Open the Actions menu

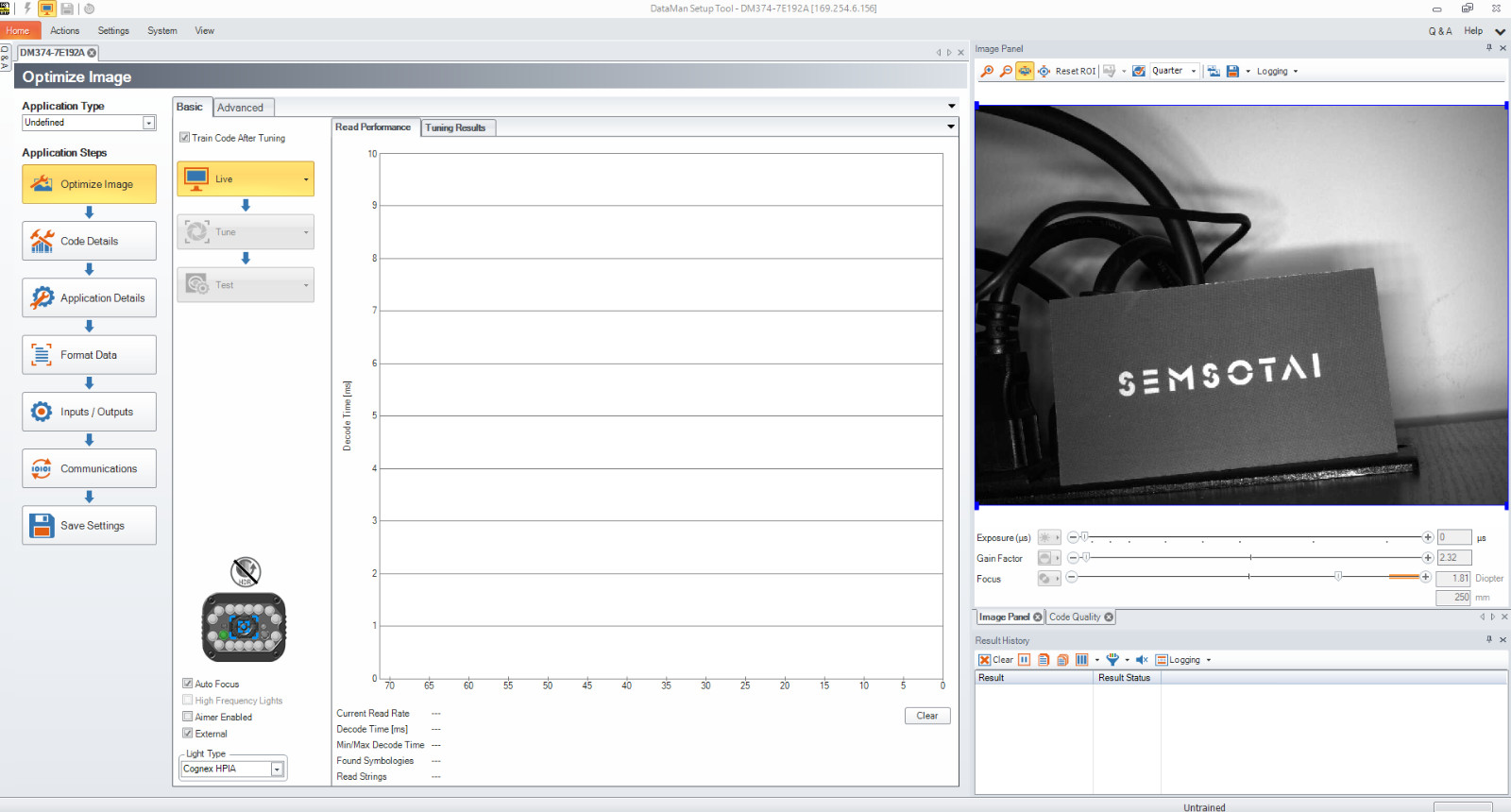[65, 31]
